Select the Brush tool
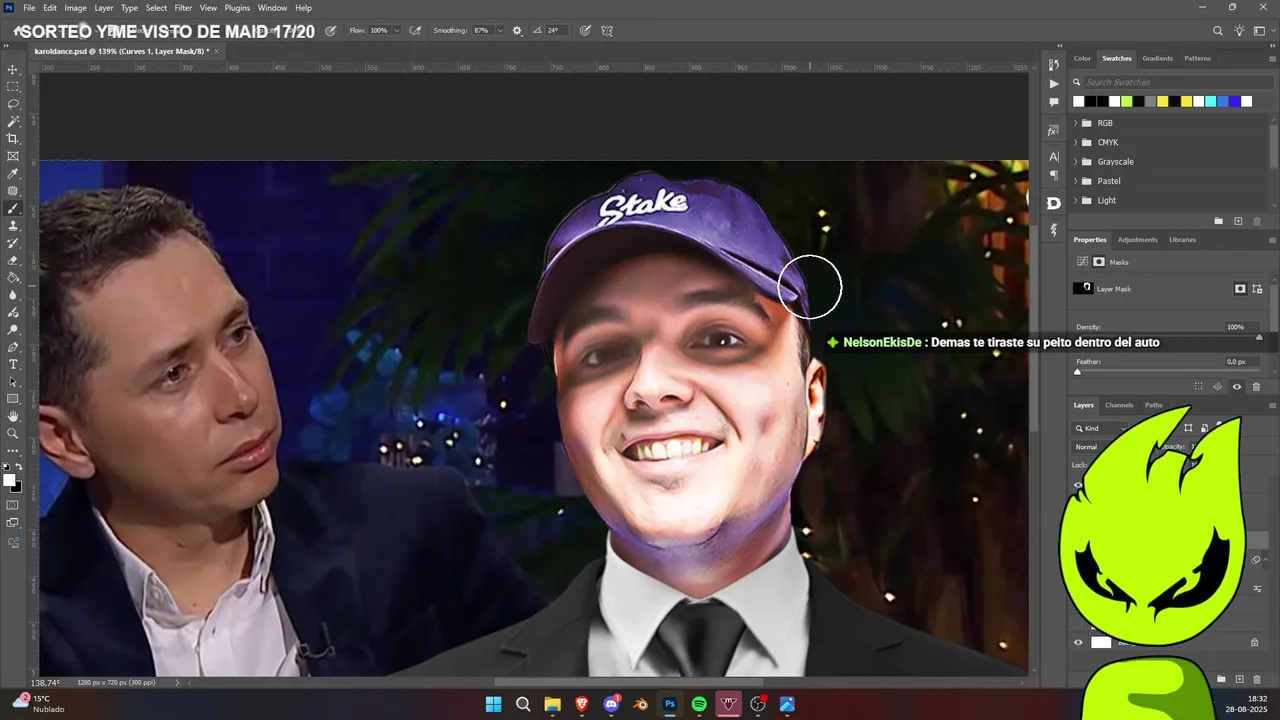Image resolution: width=1280 pixels, height=720 pixels. click(13, 209)
